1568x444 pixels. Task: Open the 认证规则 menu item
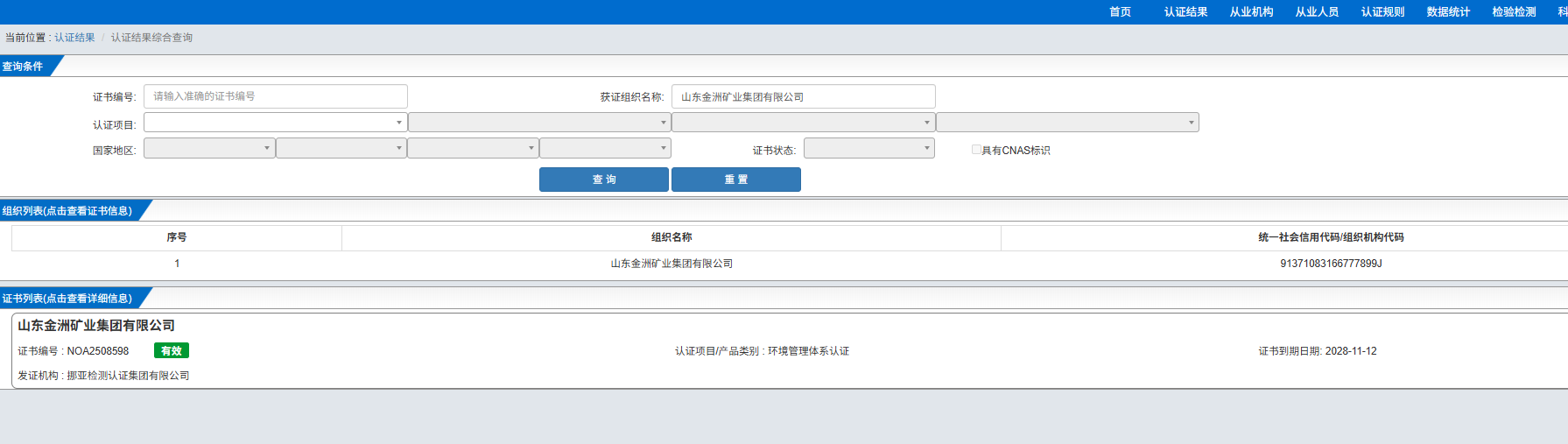click(1382, 11)
